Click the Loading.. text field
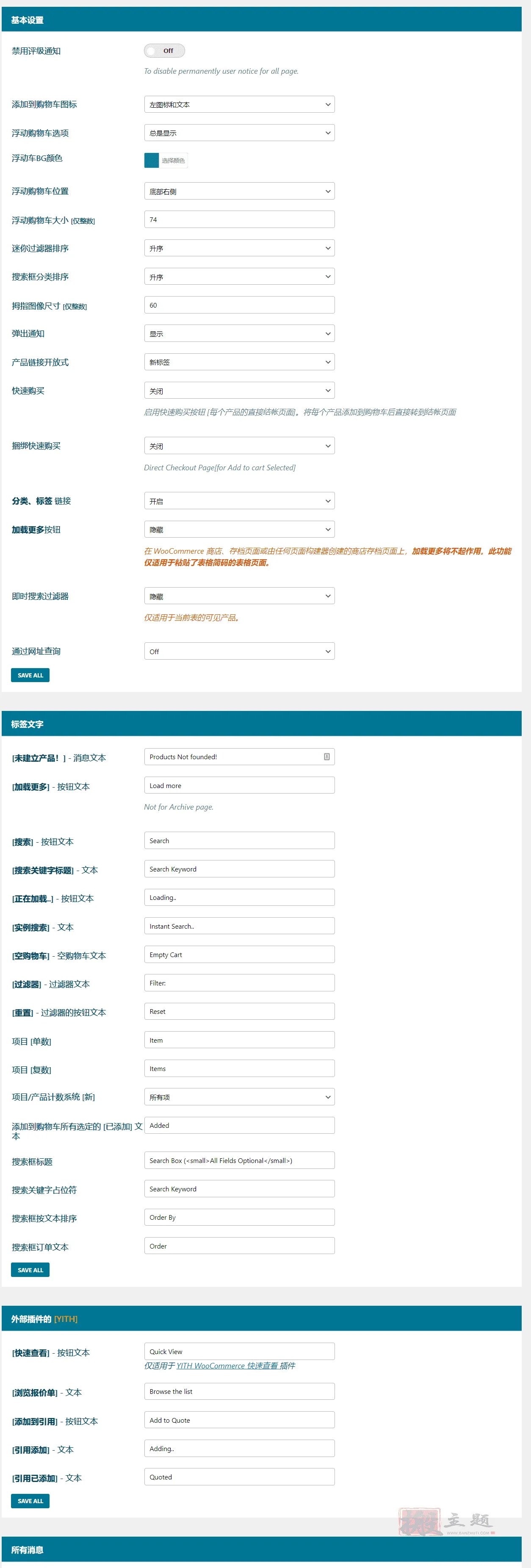This screenshot has width=531, height=1568. coord(239,897)
